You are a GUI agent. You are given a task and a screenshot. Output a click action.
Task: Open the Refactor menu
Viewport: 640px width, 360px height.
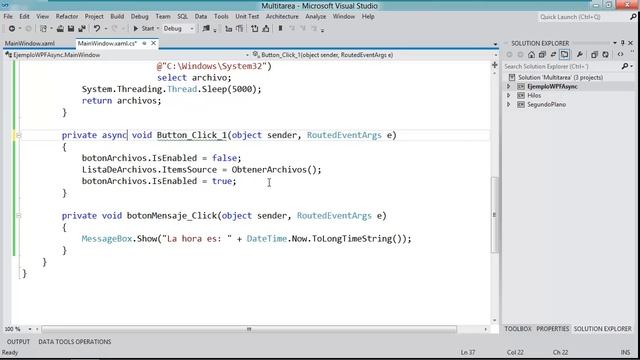[67, 17]
